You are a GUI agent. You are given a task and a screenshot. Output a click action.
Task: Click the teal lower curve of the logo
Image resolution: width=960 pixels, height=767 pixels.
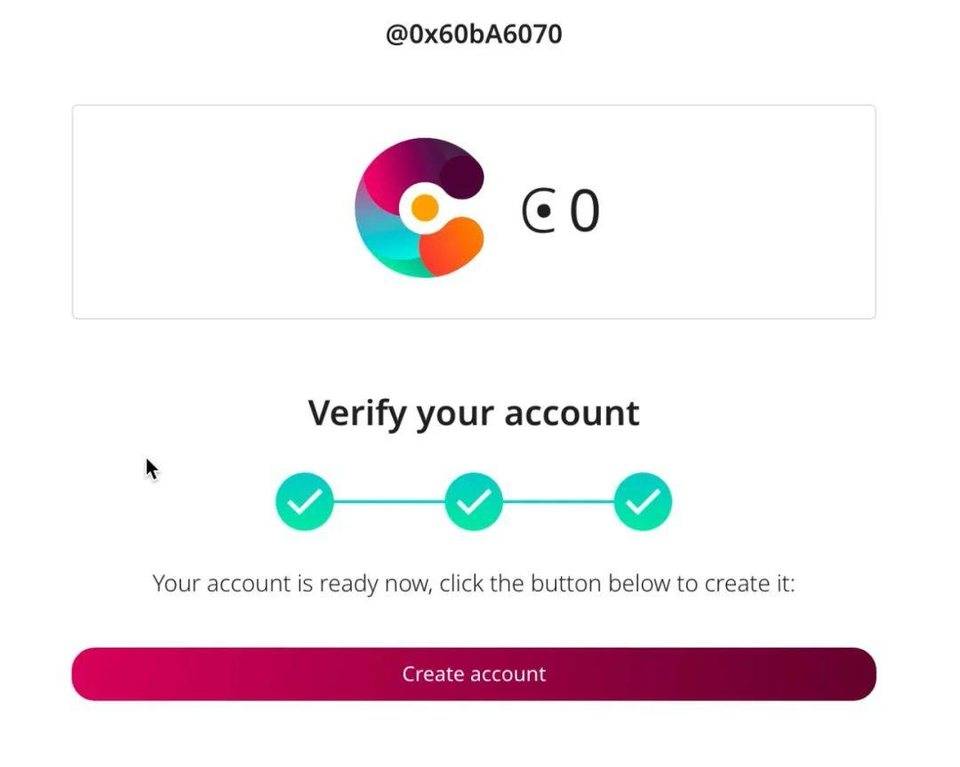point(386,245)
